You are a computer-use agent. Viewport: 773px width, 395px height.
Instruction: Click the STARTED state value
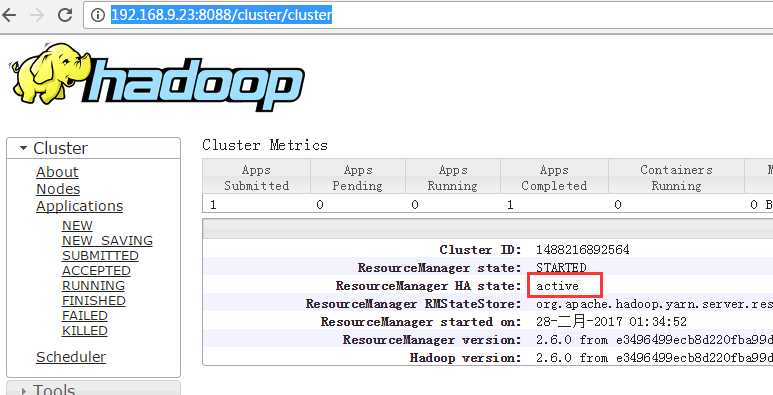click(x=561, y=268)
